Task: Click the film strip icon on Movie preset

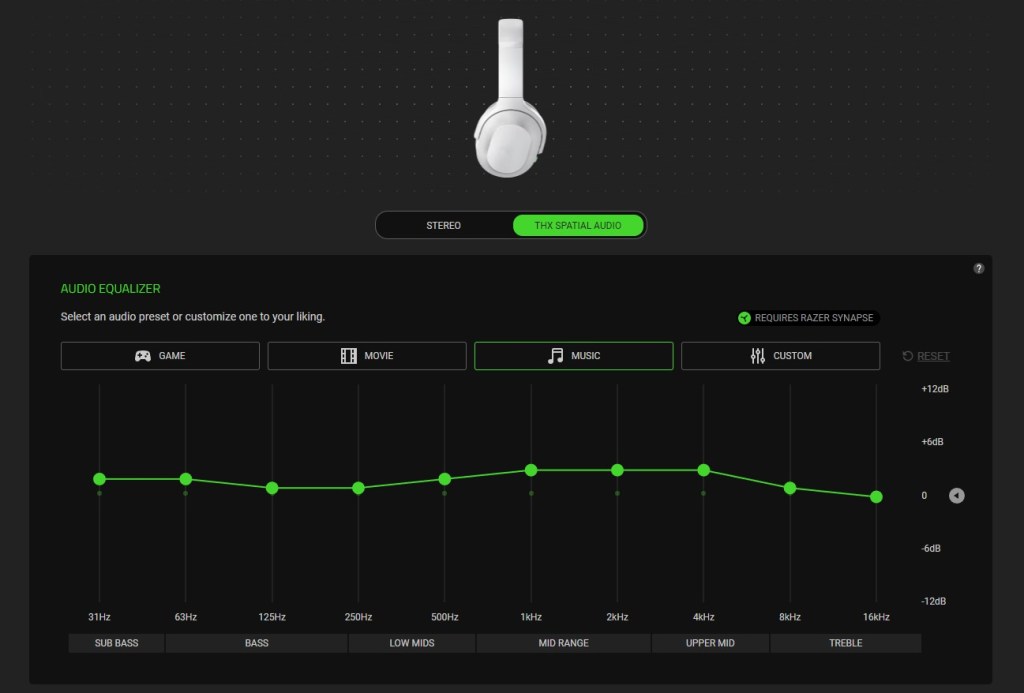Action: click(348, 356)
